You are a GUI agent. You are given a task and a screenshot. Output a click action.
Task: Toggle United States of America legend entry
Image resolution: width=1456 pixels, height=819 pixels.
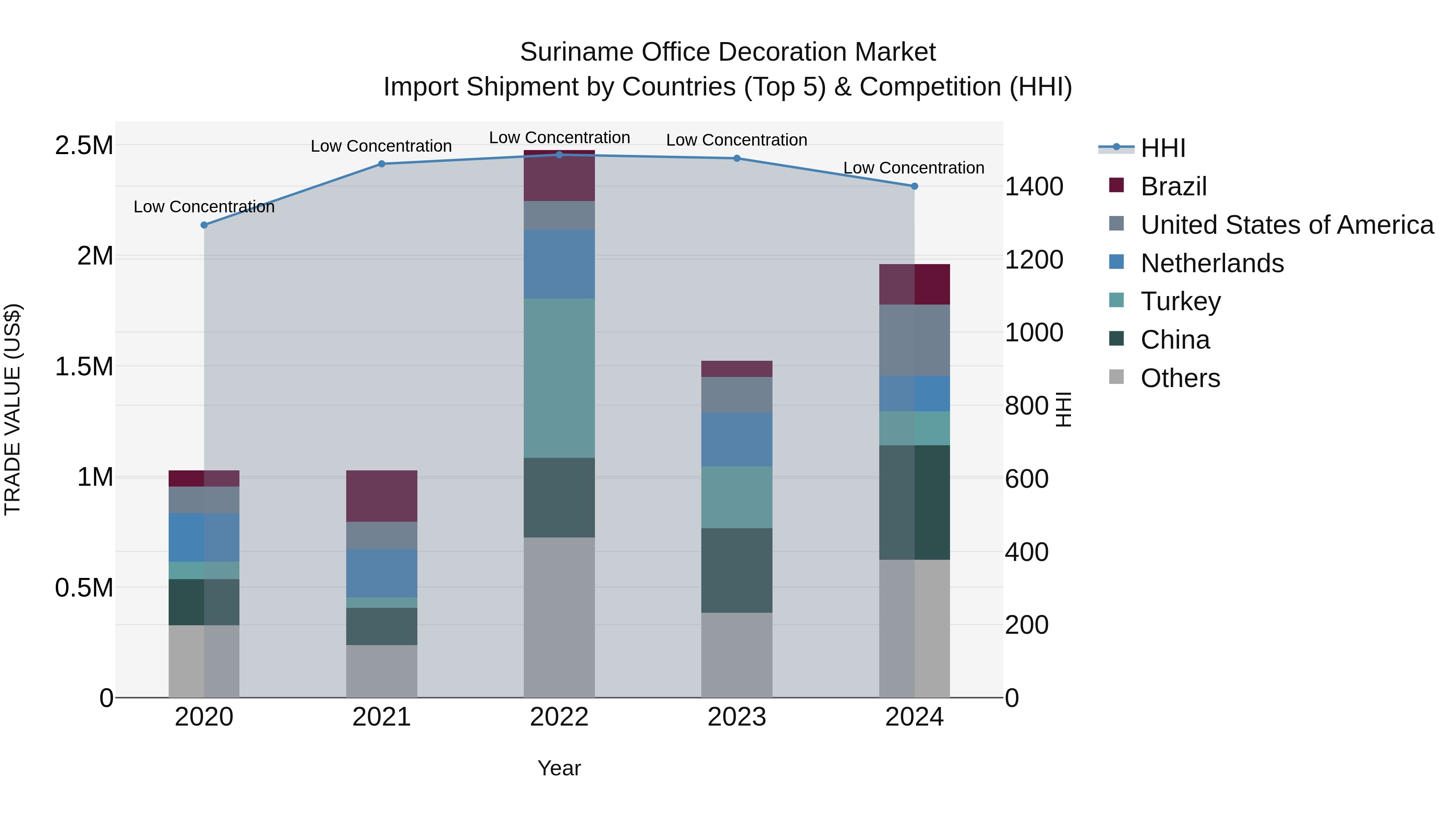point(1271,225)
